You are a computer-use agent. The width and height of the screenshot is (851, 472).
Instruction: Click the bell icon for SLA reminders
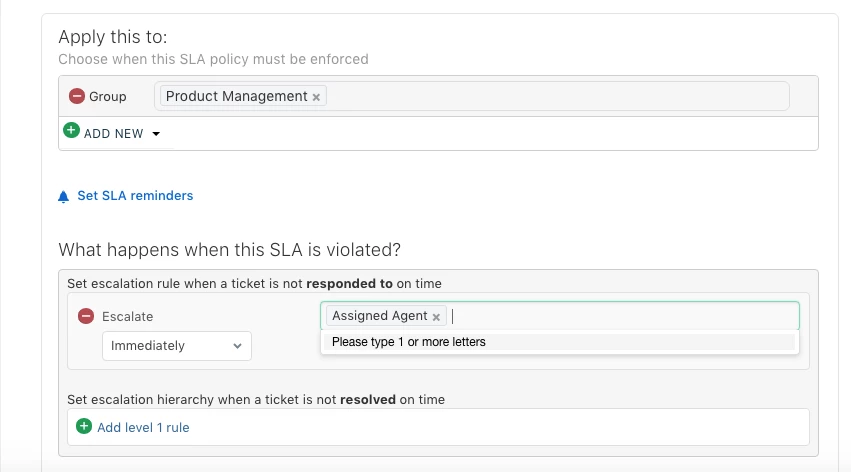tap(64, 196)
